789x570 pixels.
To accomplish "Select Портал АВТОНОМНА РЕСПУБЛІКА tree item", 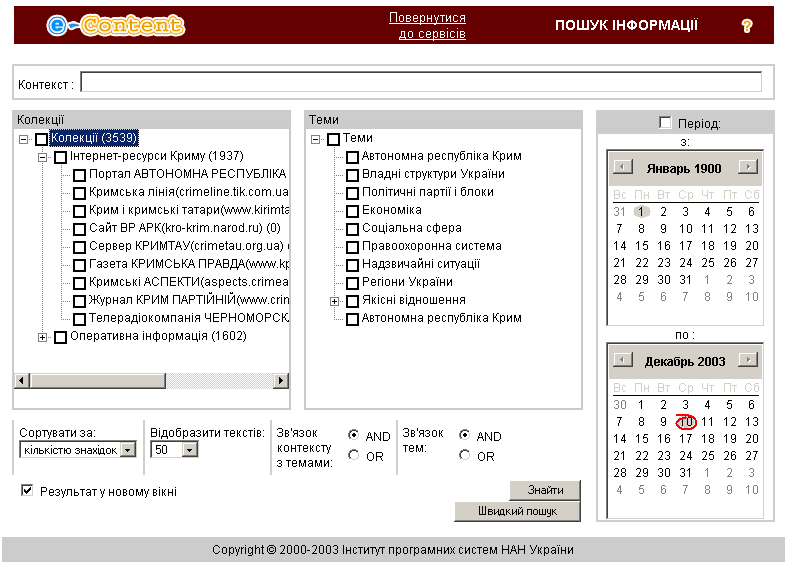I will click(x=188, y=174).
